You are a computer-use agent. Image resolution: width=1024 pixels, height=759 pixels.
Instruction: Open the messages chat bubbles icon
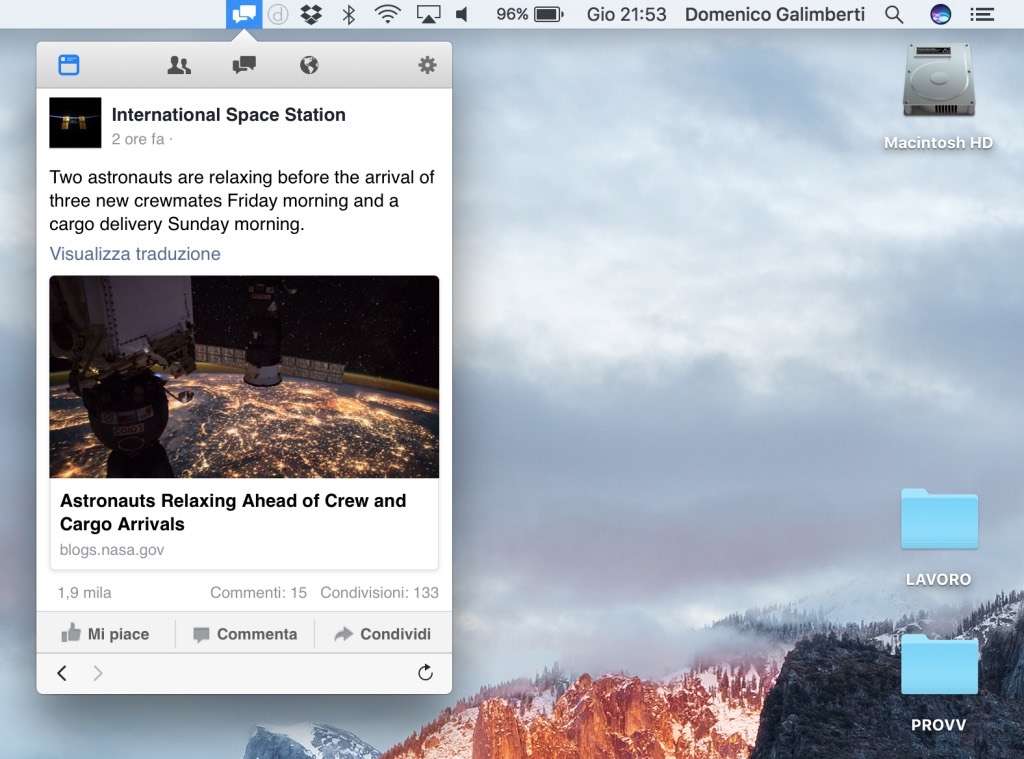coord(244,66)
